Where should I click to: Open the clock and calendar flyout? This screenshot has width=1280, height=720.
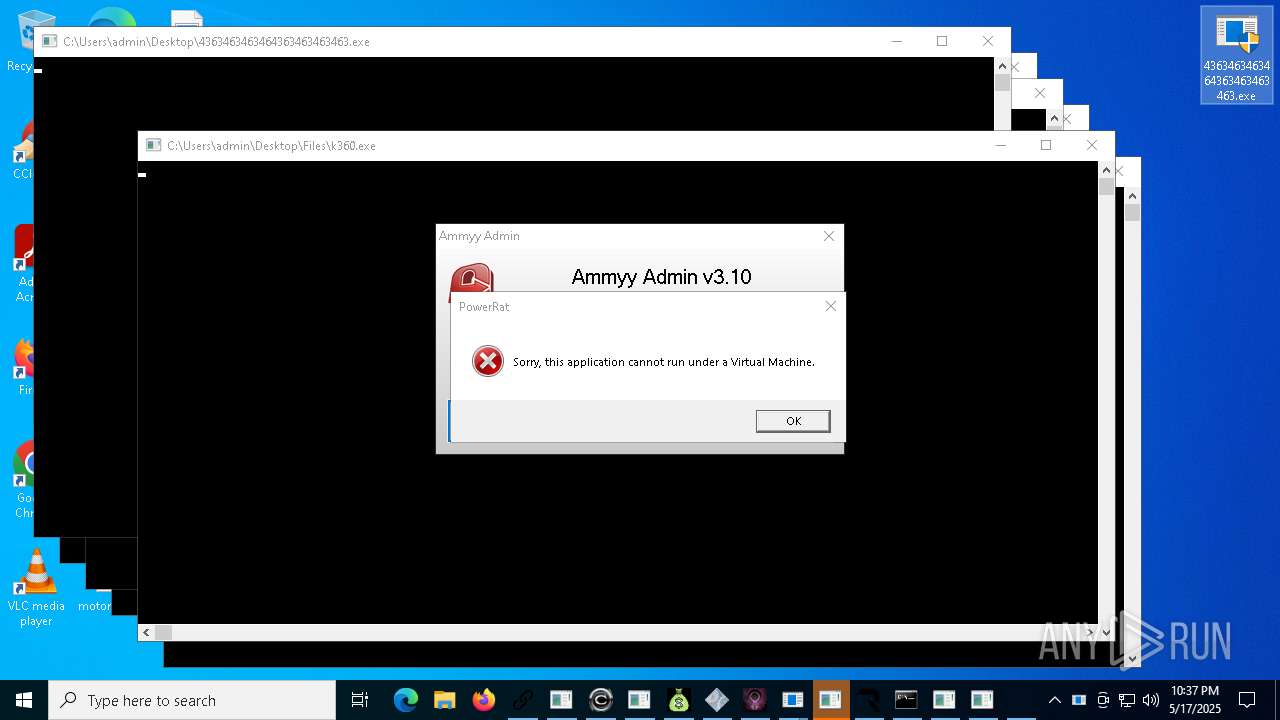coord(1195,700)
